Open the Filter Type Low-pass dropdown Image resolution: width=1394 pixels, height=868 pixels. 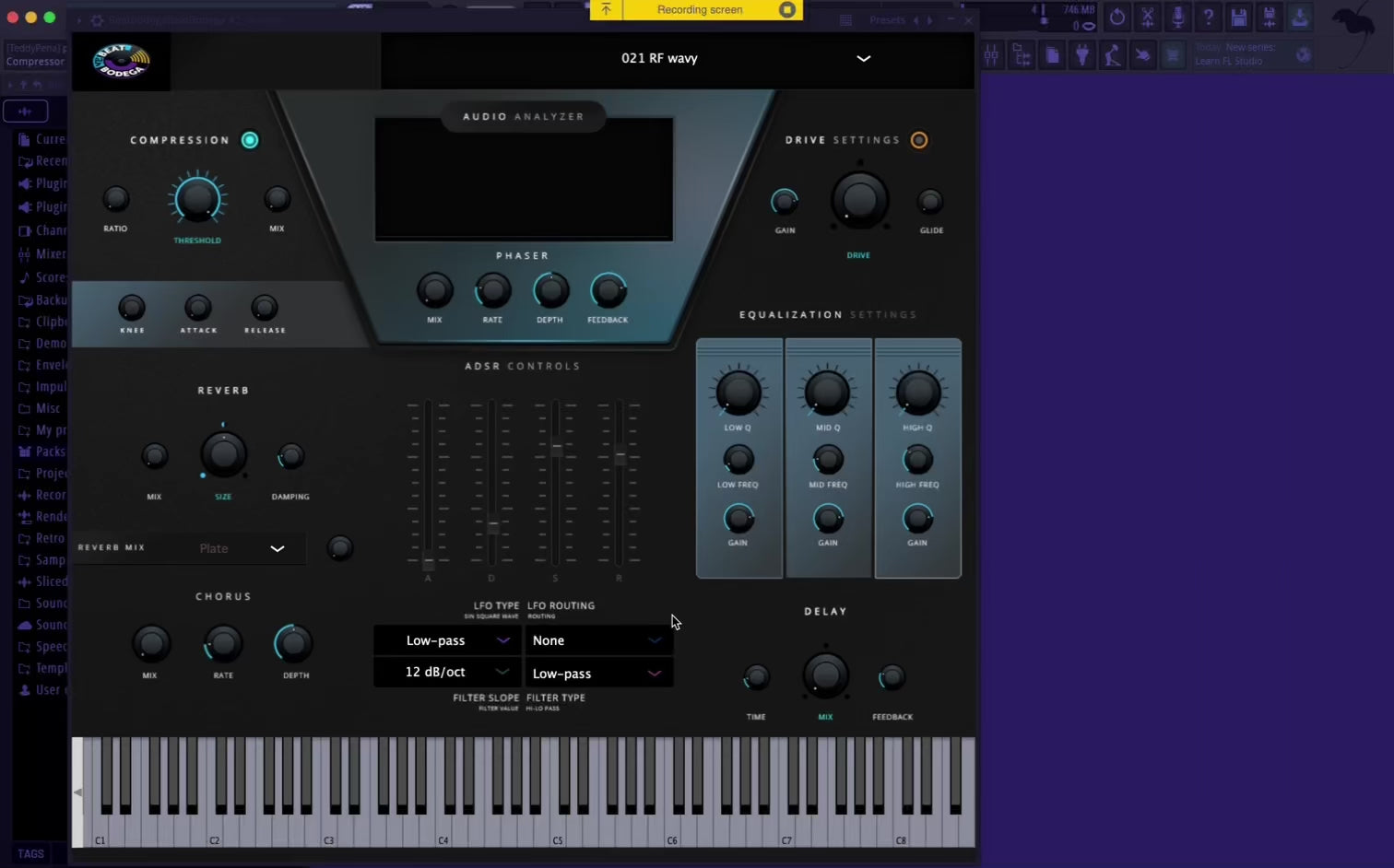coord(598,674)
